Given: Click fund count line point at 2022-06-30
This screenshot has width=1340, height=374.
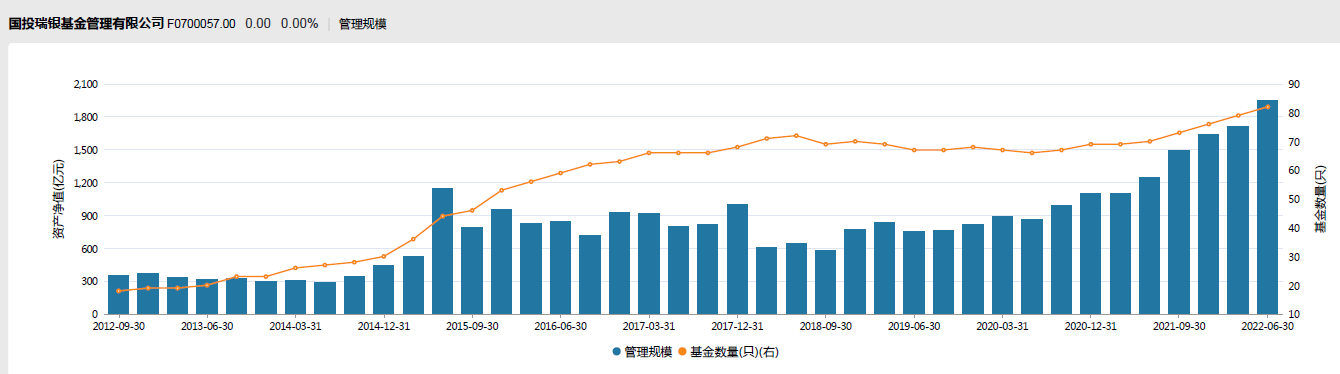Looking at the screenshot, I should pos(1267,107).
